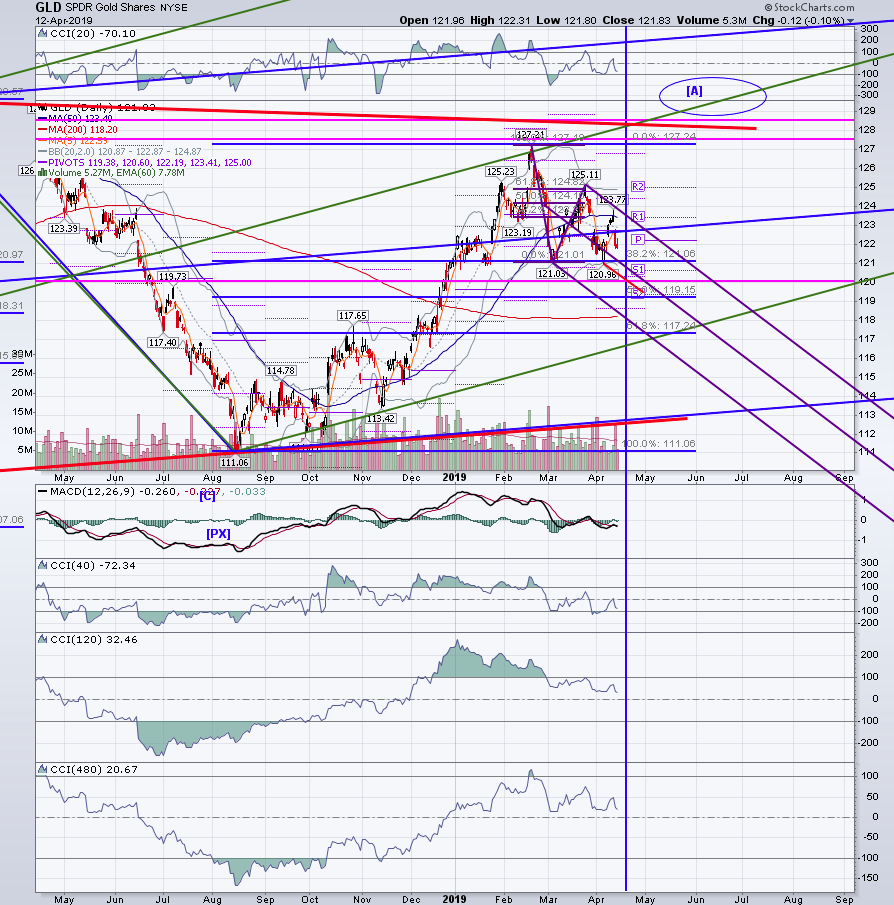The image size is (894, 905).
Task: Click the green Volume bars legend icon
Action: pyautogui.click(x=42, y=173)
